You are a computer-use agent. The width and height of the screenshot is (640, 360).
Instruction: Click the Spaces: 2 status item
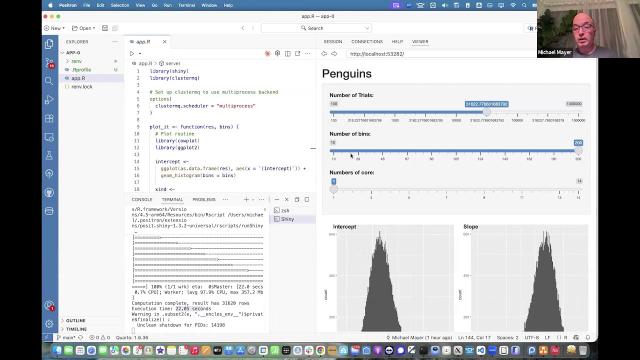coord(507,338)
